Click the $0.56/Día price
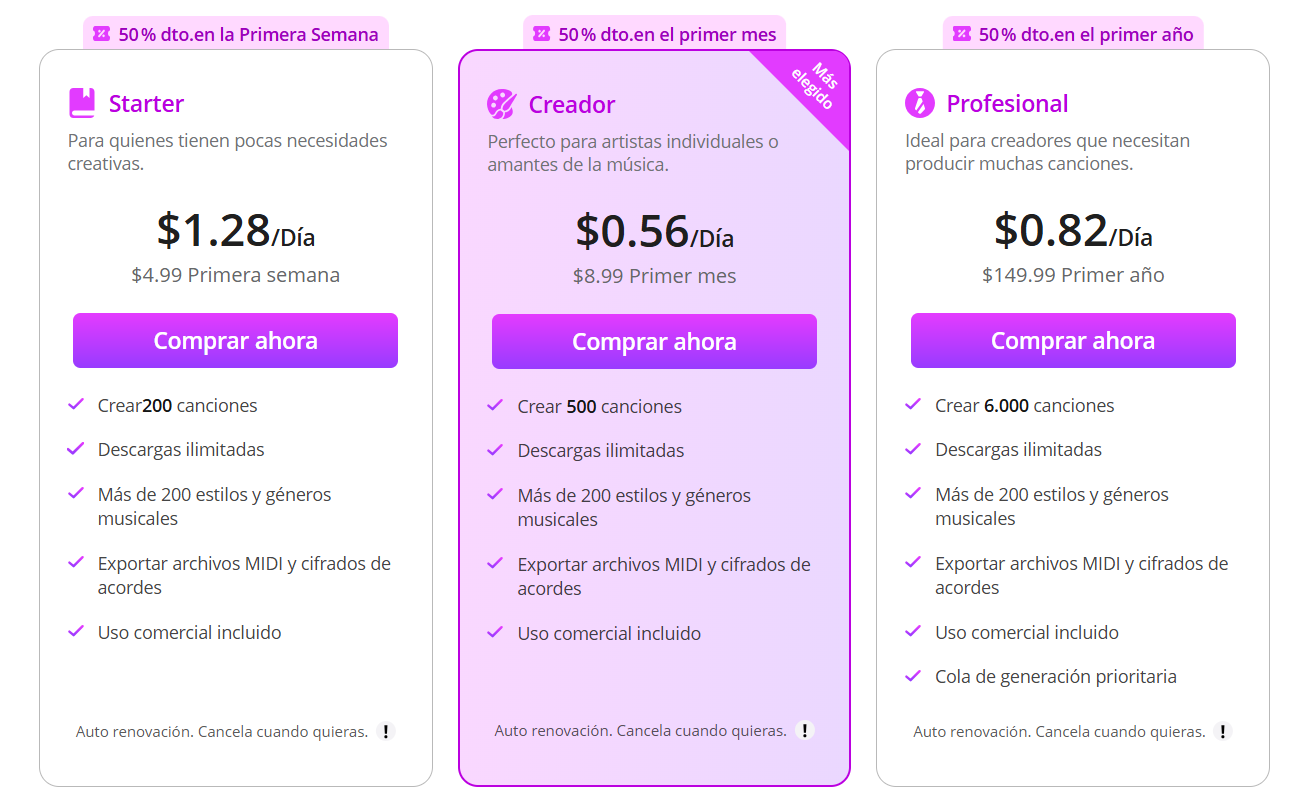 point(654,232)
